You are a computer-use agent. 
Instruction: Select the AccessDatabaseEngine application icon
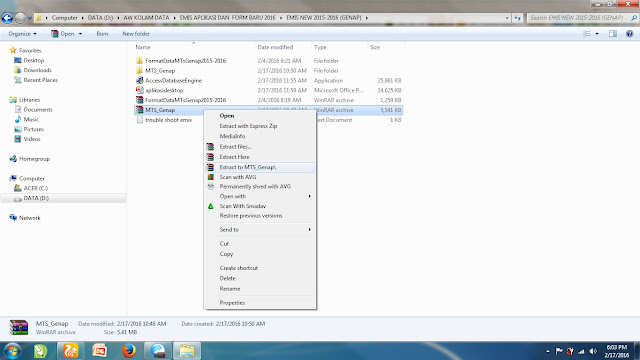[140, 80]
